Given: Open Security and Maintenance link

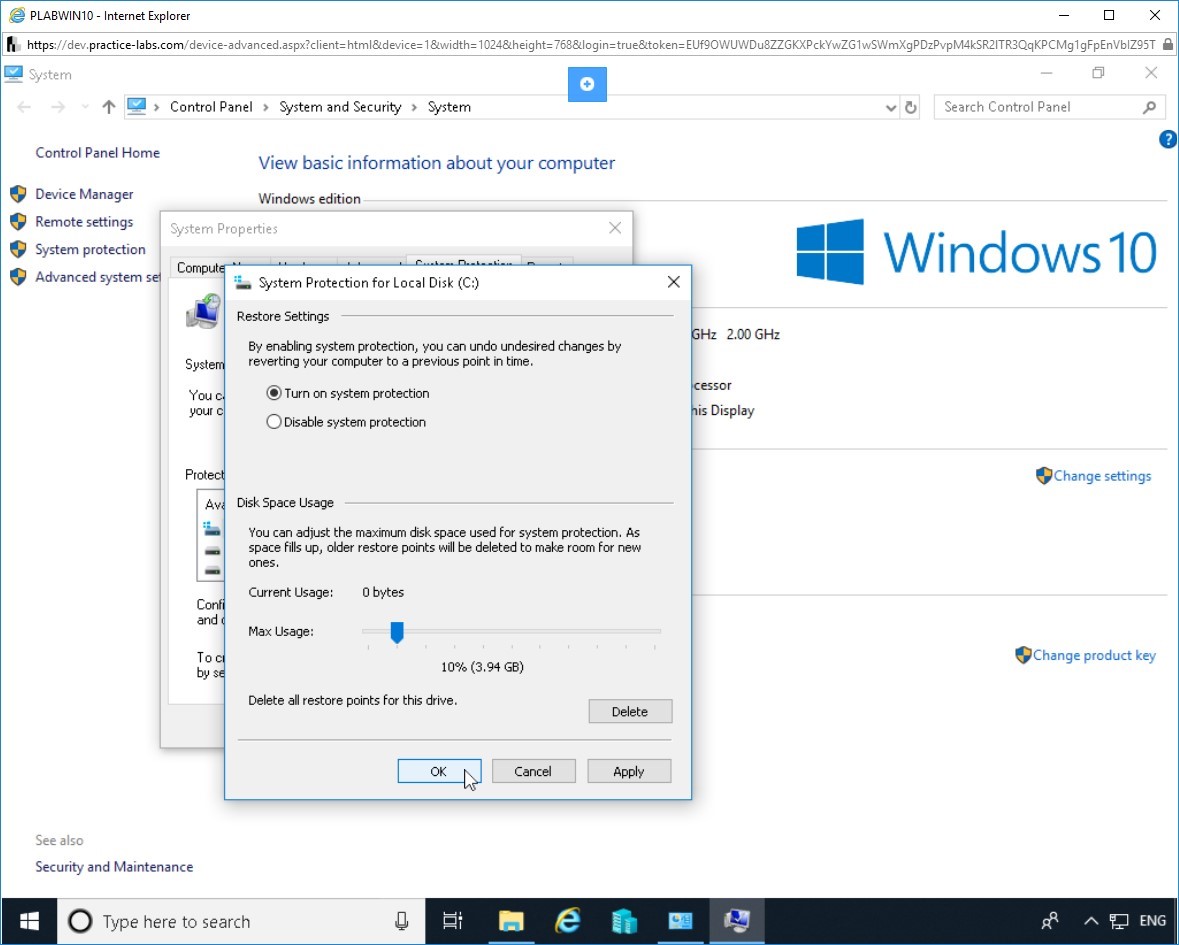Looking at the screenshot, I should point(114,867).
